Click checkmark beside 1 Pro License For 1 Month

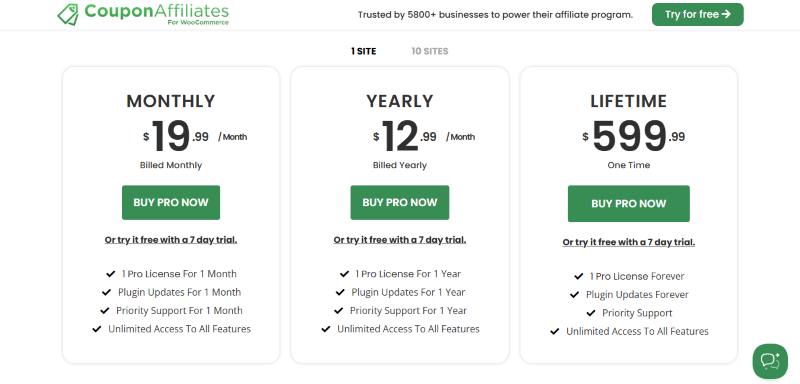coord(110,274)
